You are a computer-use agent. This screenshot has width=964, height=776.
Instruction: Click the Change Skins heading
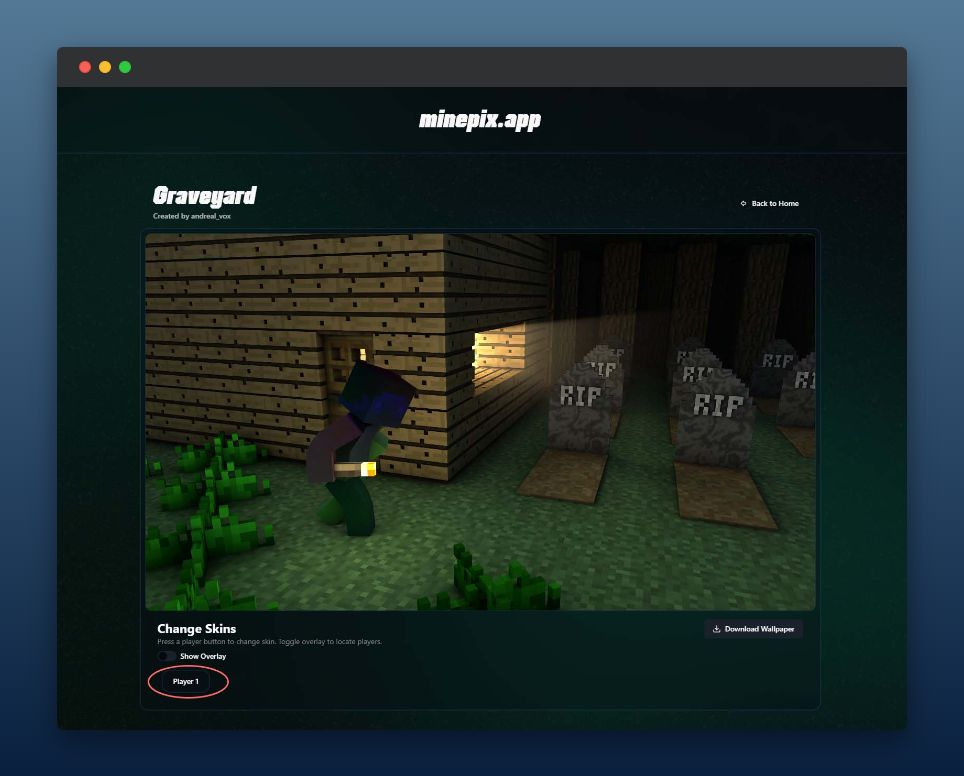tap(197, 628)
